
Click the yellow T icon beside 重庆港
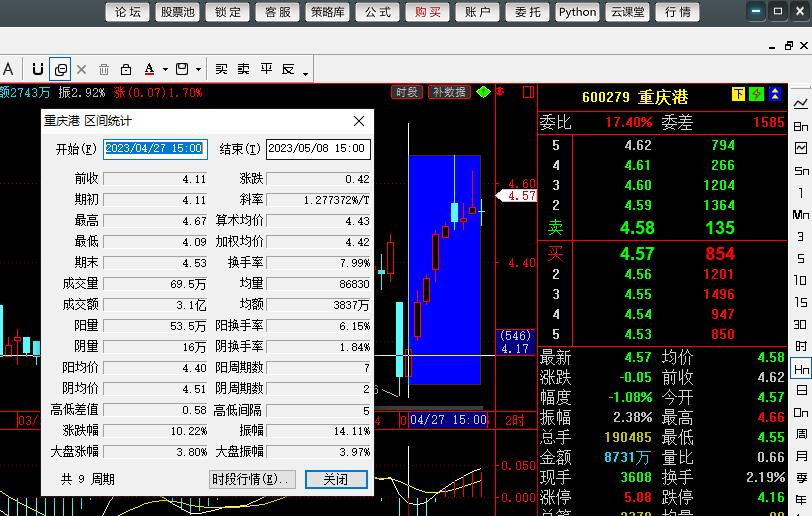738,95
